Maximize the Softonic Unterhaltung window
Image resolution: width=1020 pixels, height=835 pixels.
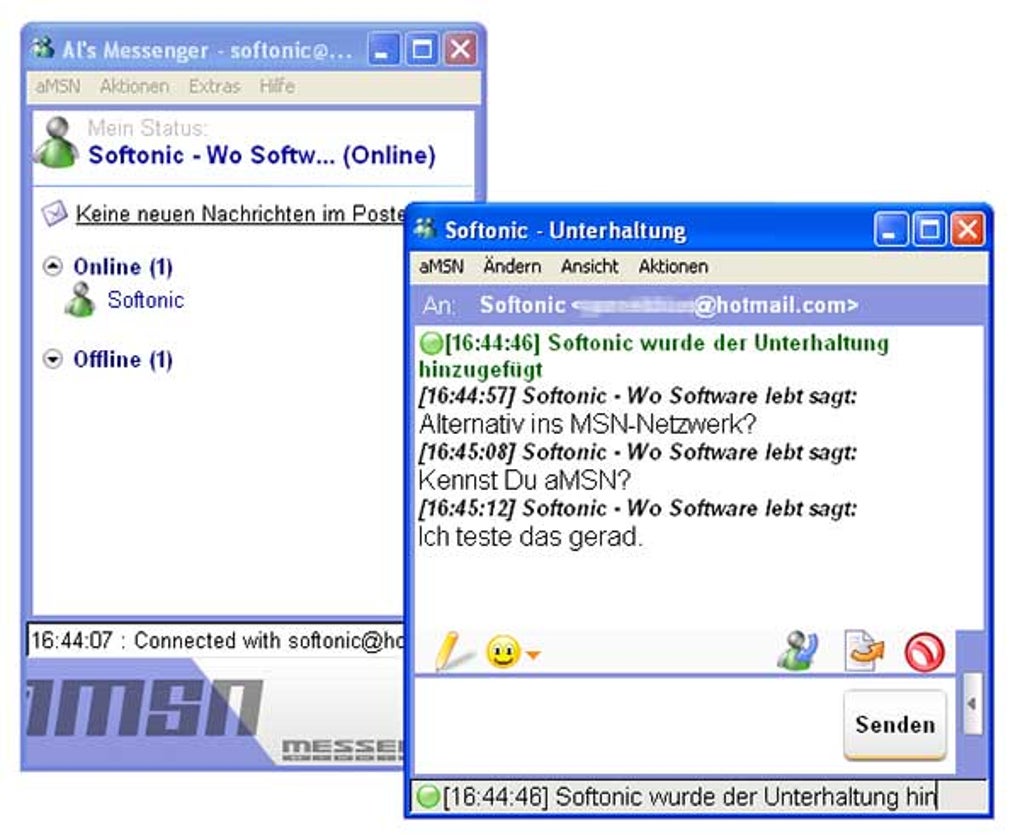[929, 229]
